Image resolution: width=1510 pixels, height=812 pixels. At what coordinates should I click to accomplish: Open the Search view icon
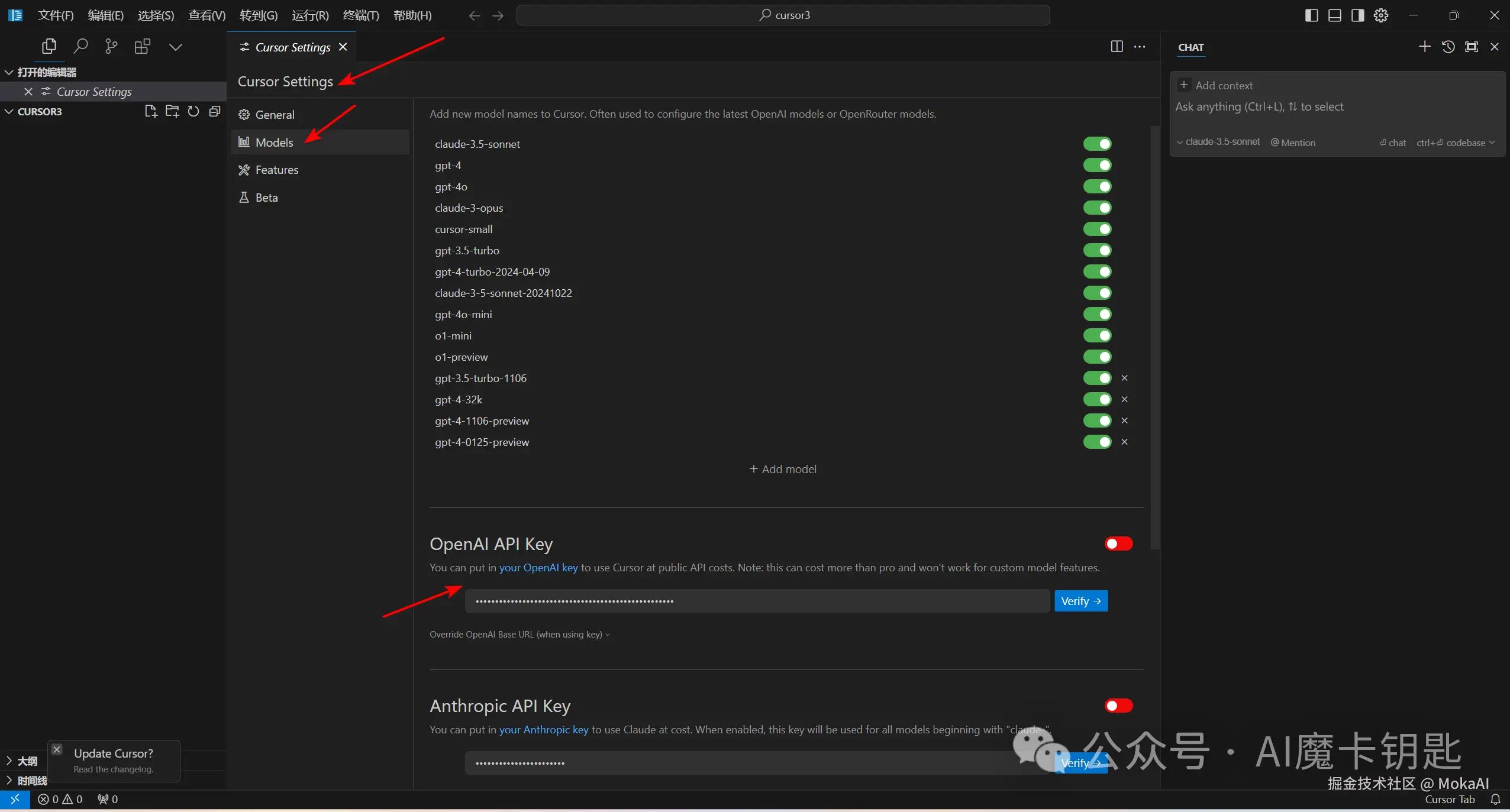coord(80,46)
